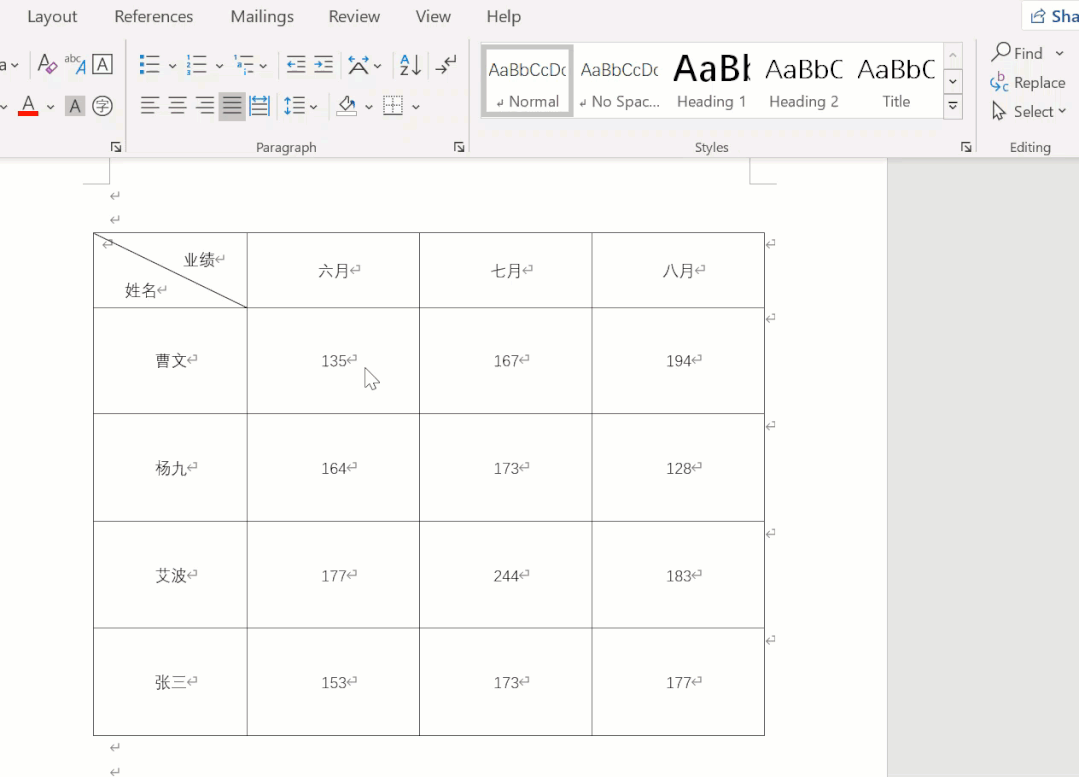Open the Font dialog launcher
The height and width of the screenshot is (777, 1079).
[x=116, y=147]
